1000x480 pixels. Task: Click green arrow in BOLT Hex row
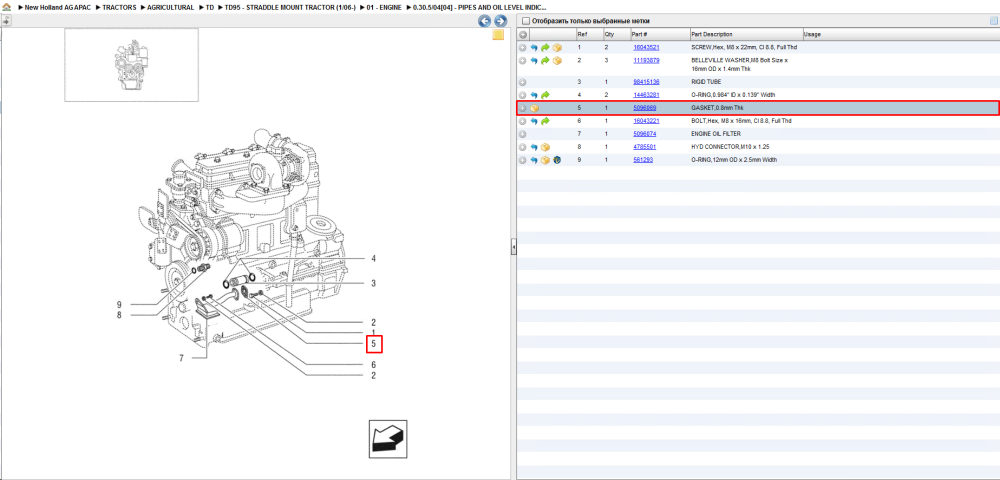click(545, 121)
